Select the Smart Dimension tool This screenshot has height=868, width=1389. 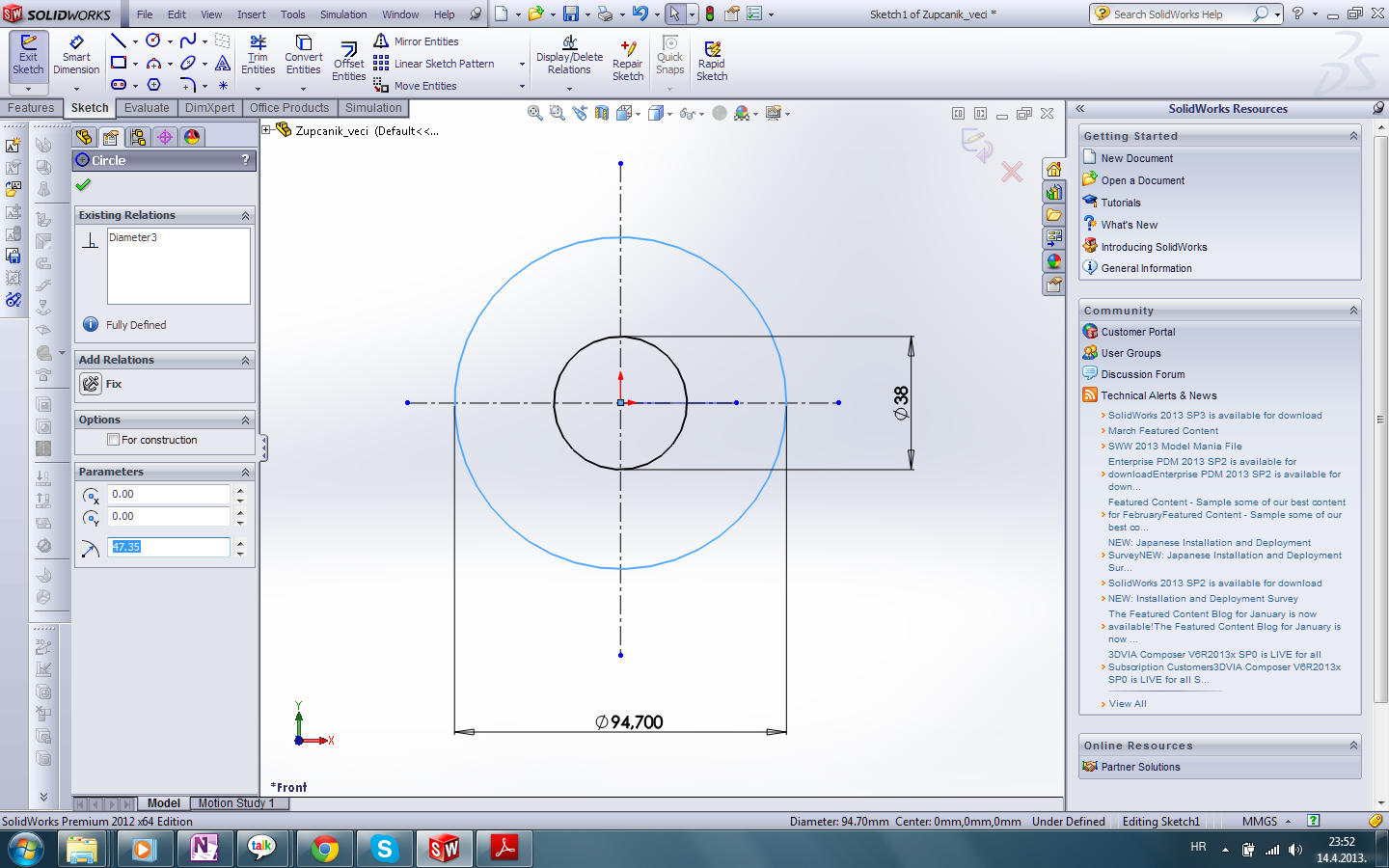tap(76, 55)
